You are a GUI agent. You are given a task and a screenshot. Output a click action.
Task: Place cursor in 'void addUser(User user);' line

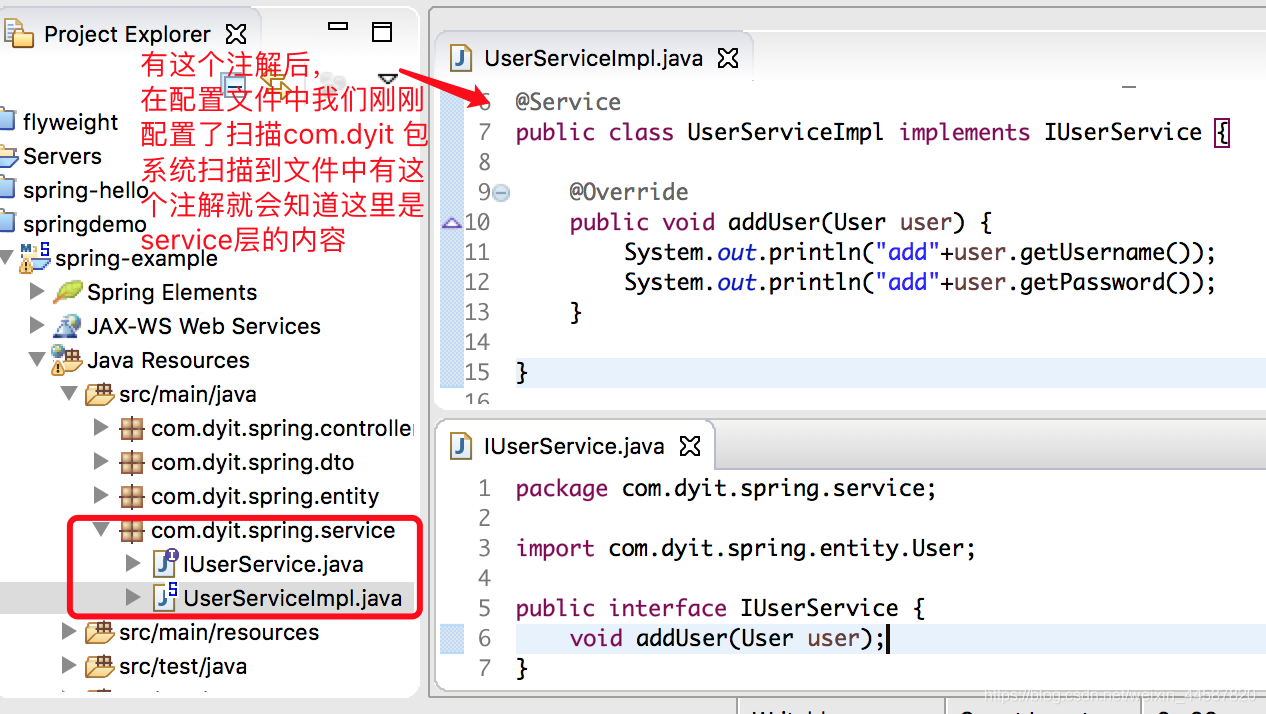(728, 638)
